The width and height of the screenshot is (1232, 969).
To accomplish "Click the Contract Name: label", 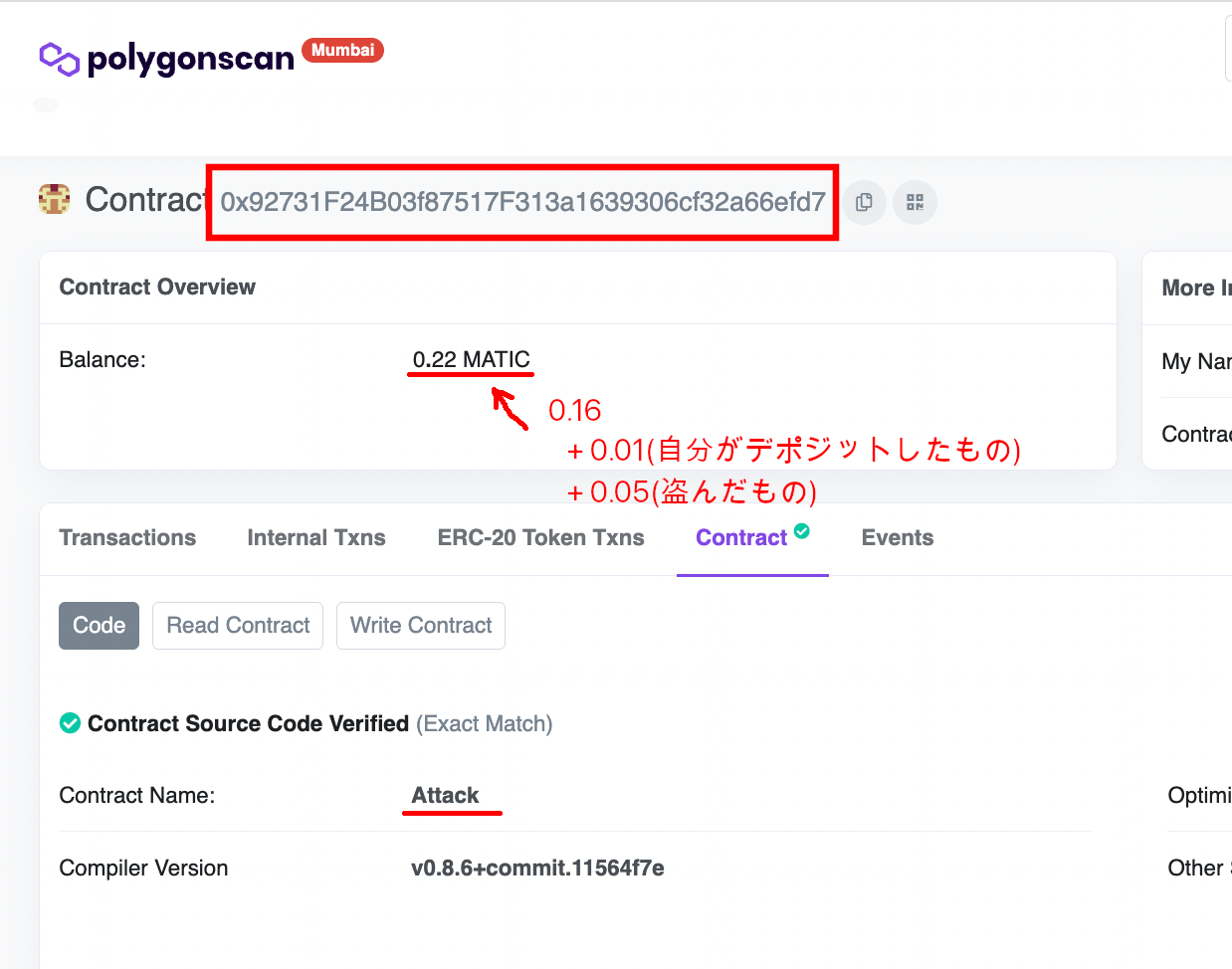I will 137,795.
